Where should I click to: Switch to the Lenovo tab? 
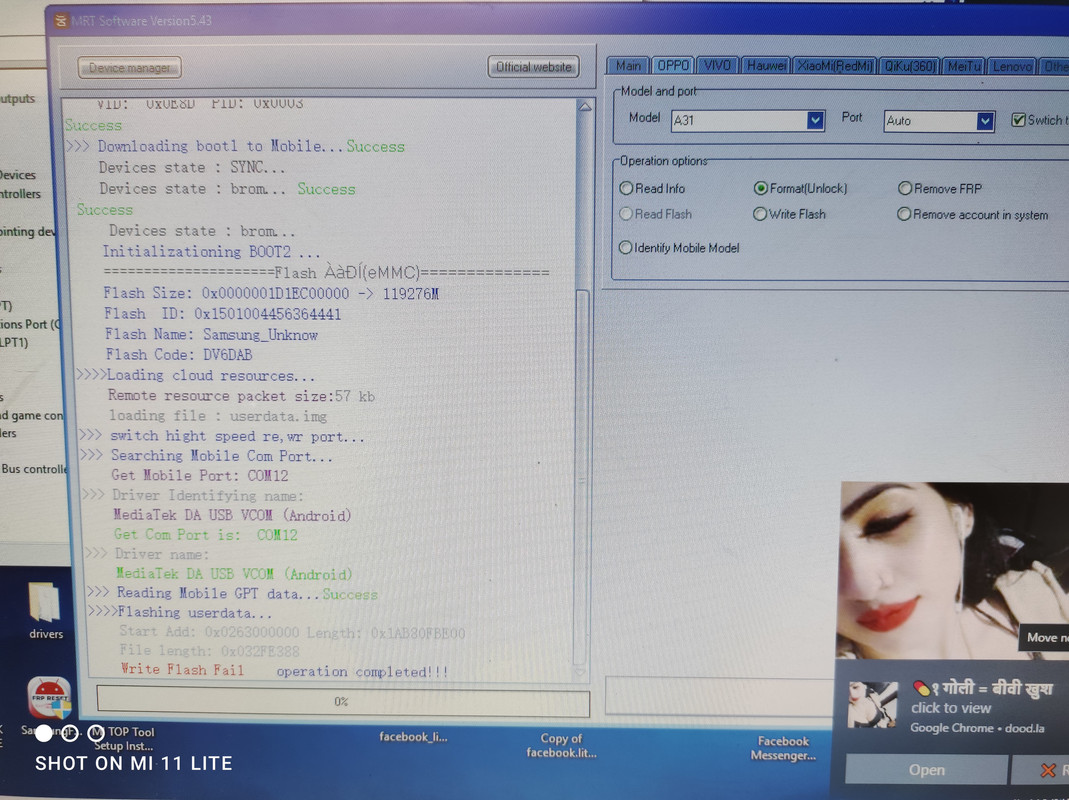click(x=1012, y=66)
